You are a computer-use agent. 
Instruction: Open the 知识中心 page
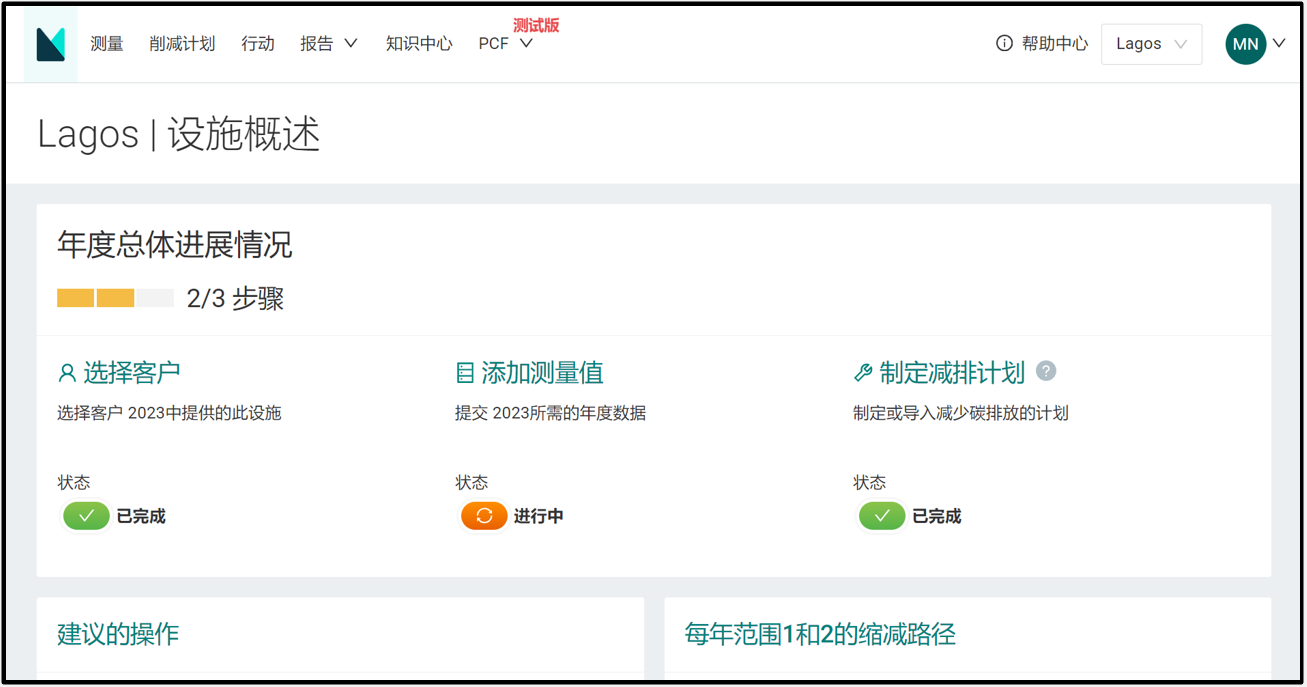coord(419,44)
